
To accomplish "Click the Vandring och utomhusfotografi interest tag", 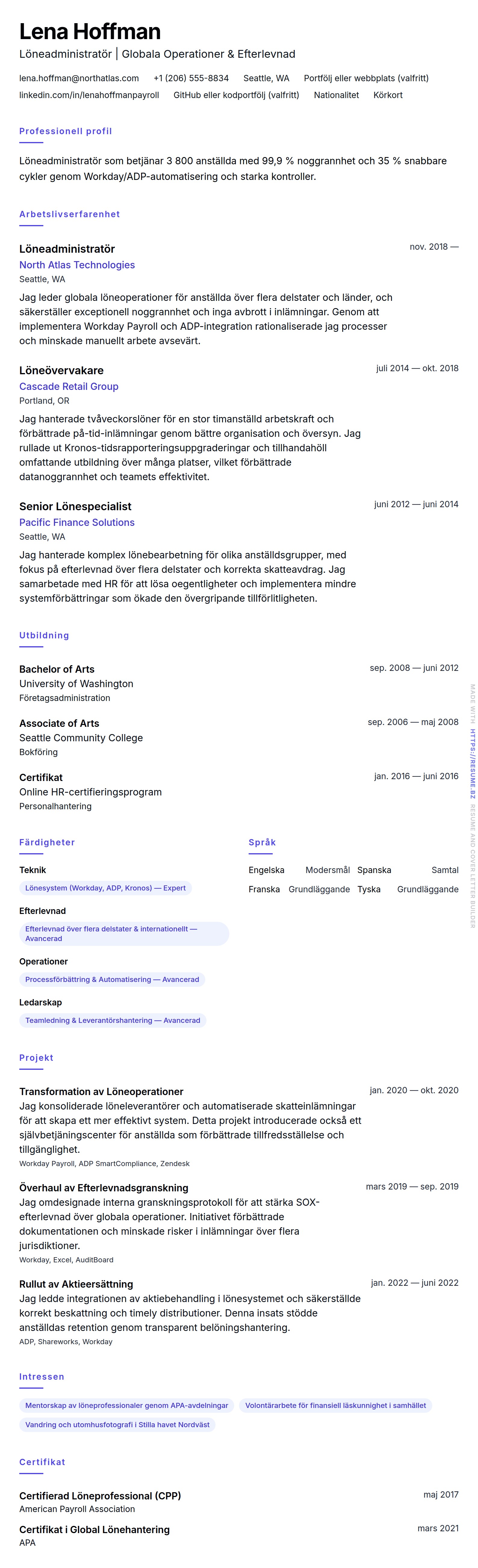I will coord(117,1424).
